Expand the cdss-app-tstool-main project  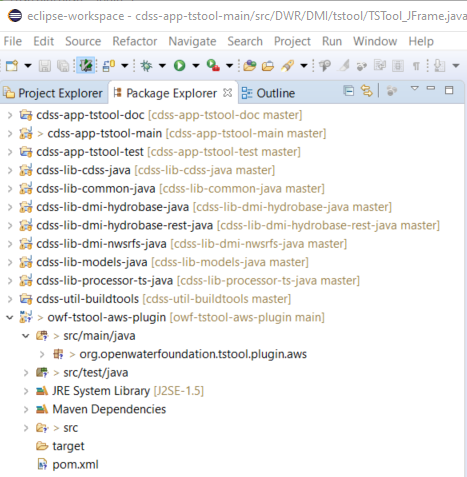tap(10, 134)
